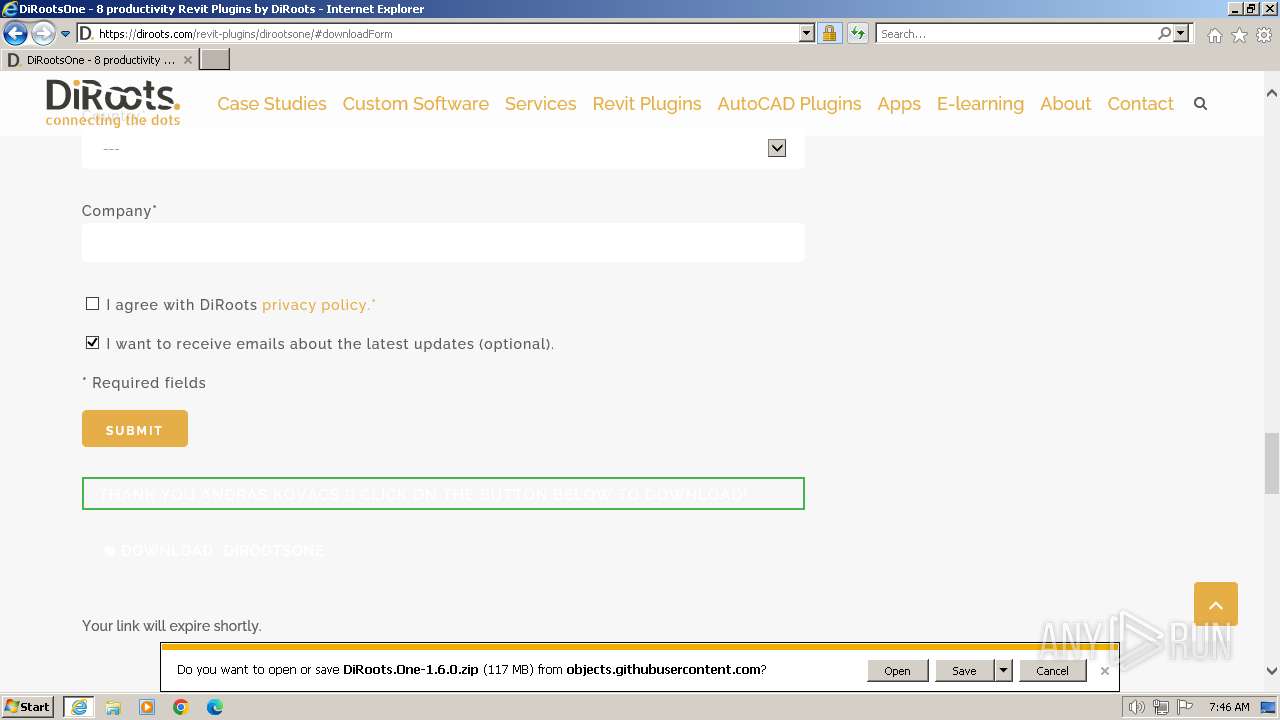Select the DiRootsOne browser tab
1280x720 pixels.
[98, 60]
